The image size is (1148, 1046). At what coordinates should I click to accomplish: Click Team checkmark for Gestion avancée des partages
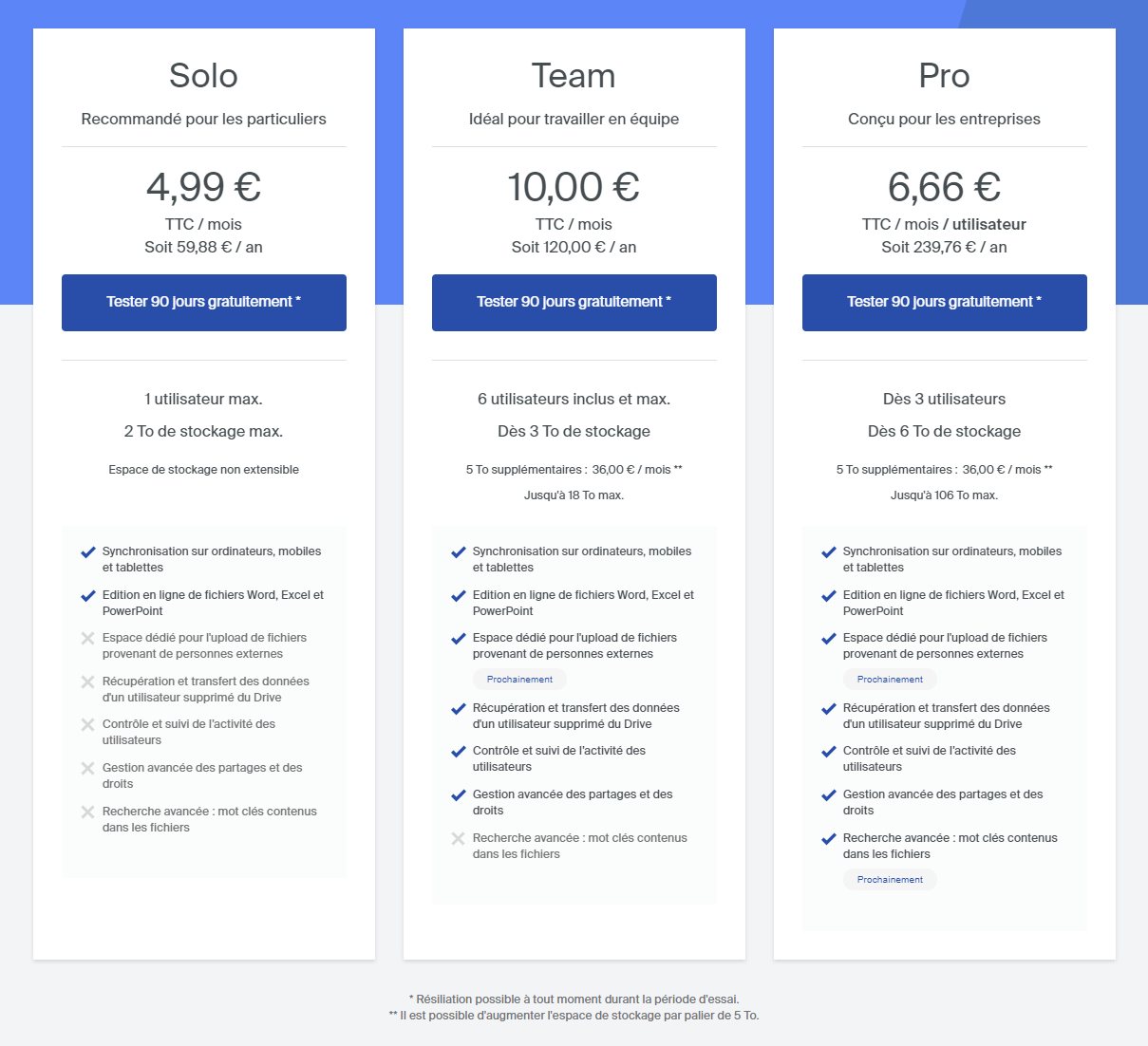(x=459, y=794)
